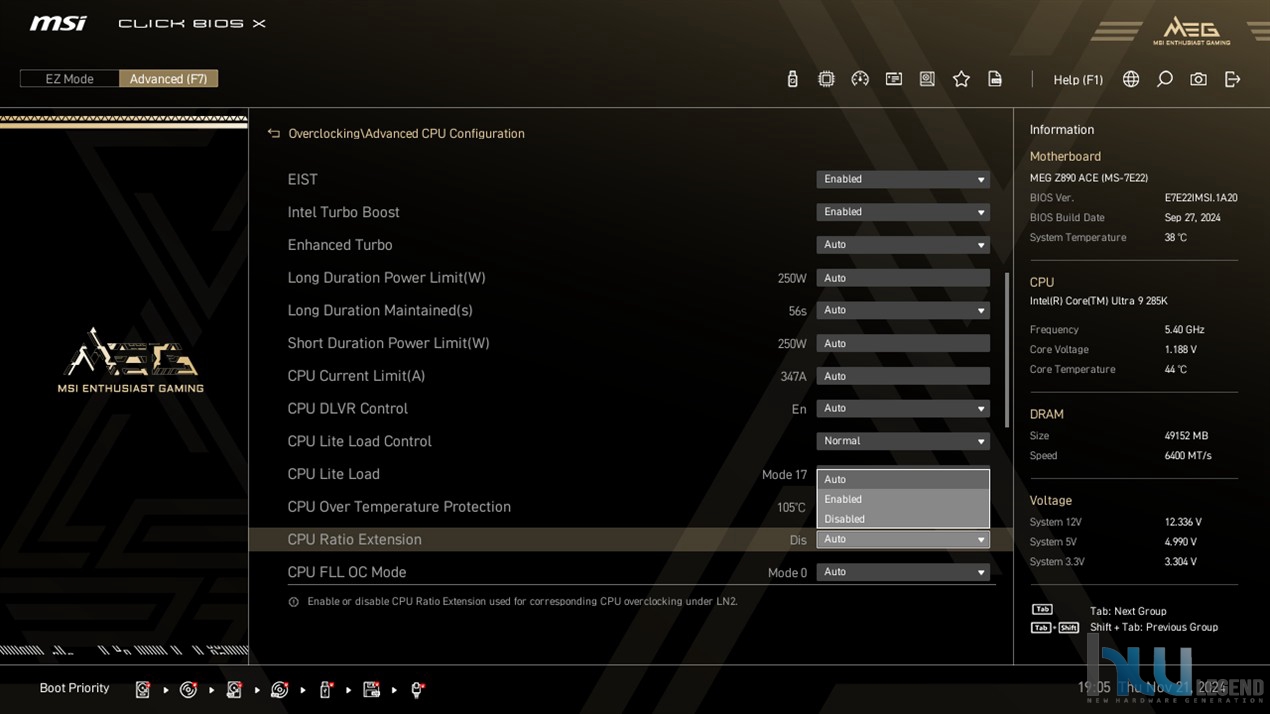Open the M-Flash USB drive tool icon
This screenshot has width=1270, height=714.
(792, 79)
